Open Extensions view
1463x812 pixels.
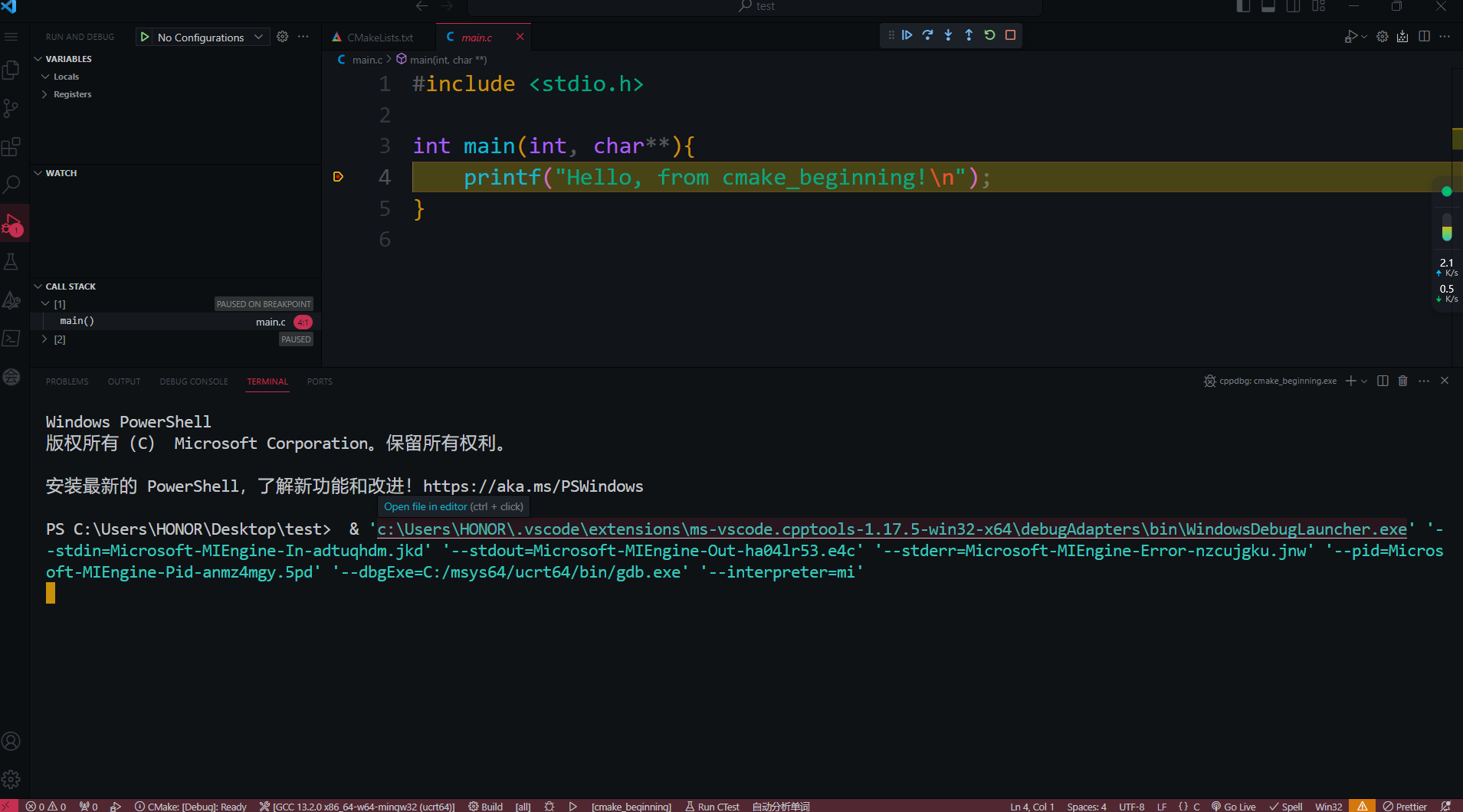coord(11,147)
